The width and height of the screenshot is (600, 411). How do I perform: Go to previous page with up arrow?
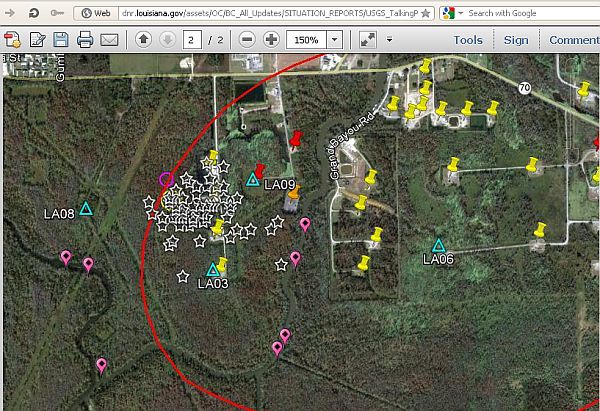coord(142,40)
